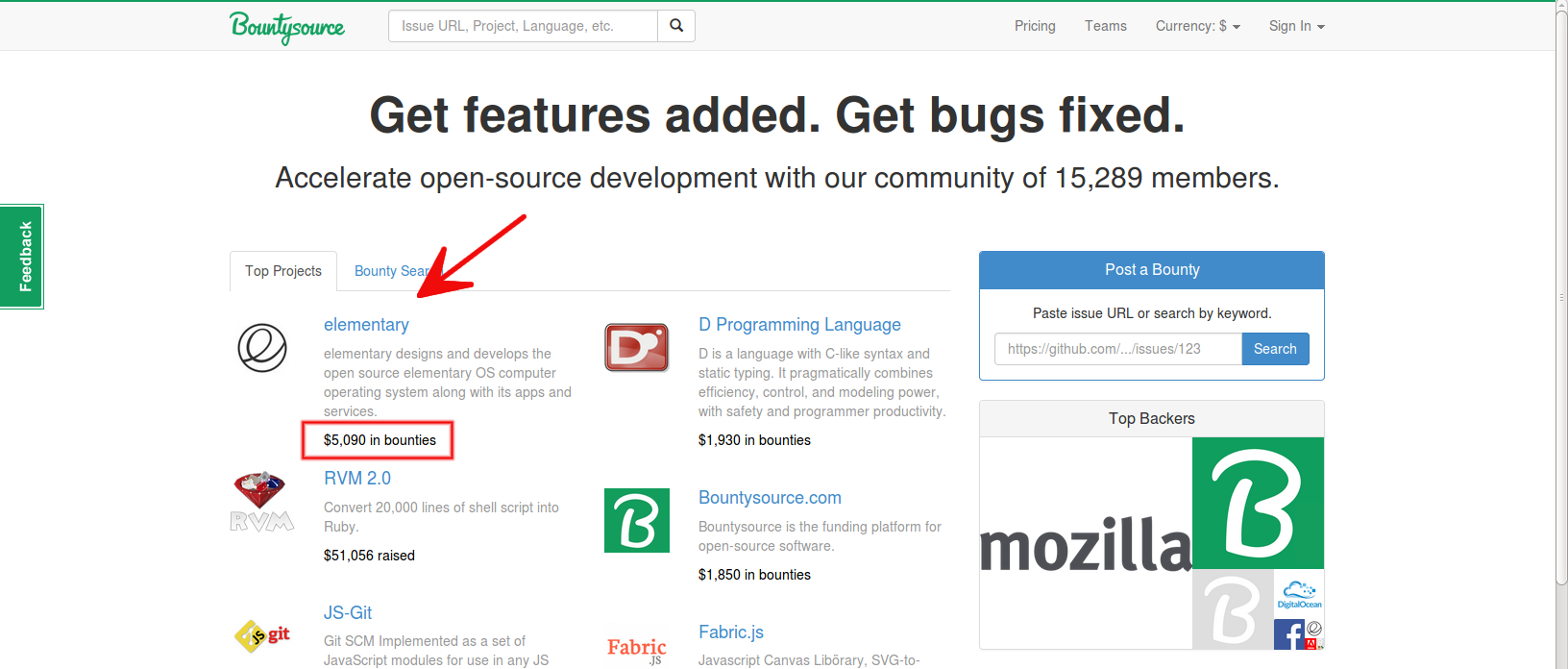
Task: Click the DigitalOcean backer icon
Action: pyautogui.click(x=1299, y=594)
